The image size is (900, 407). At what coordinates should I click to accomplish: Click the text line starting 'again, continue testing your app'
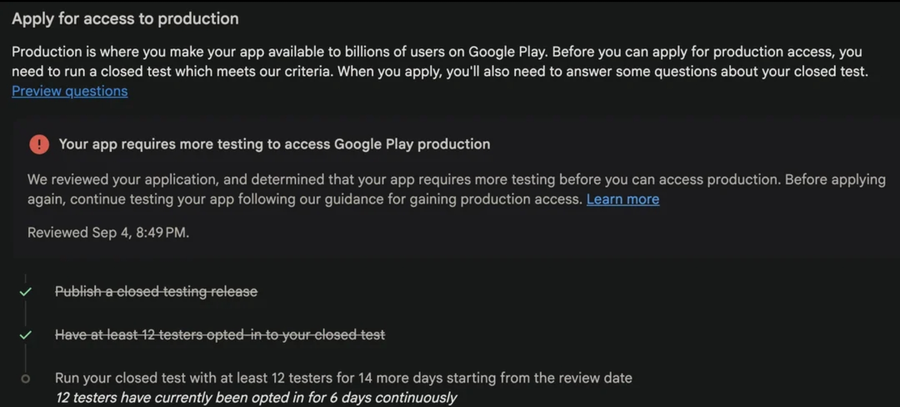tap(343, 199)
